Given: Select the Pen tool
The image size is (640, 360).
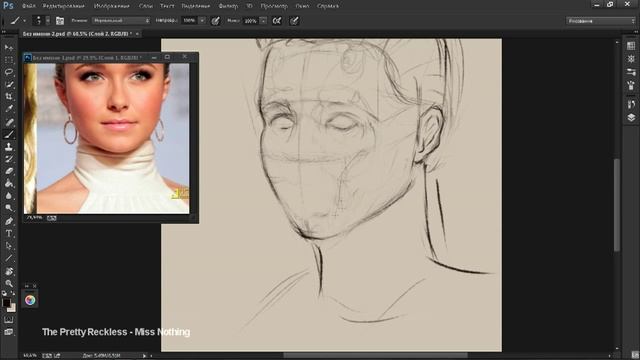Looking at the screenshot, I should coord(9,221).
